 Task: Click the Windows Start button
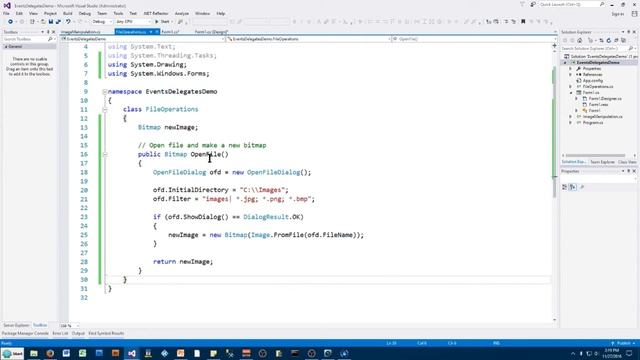click(12, 353)
